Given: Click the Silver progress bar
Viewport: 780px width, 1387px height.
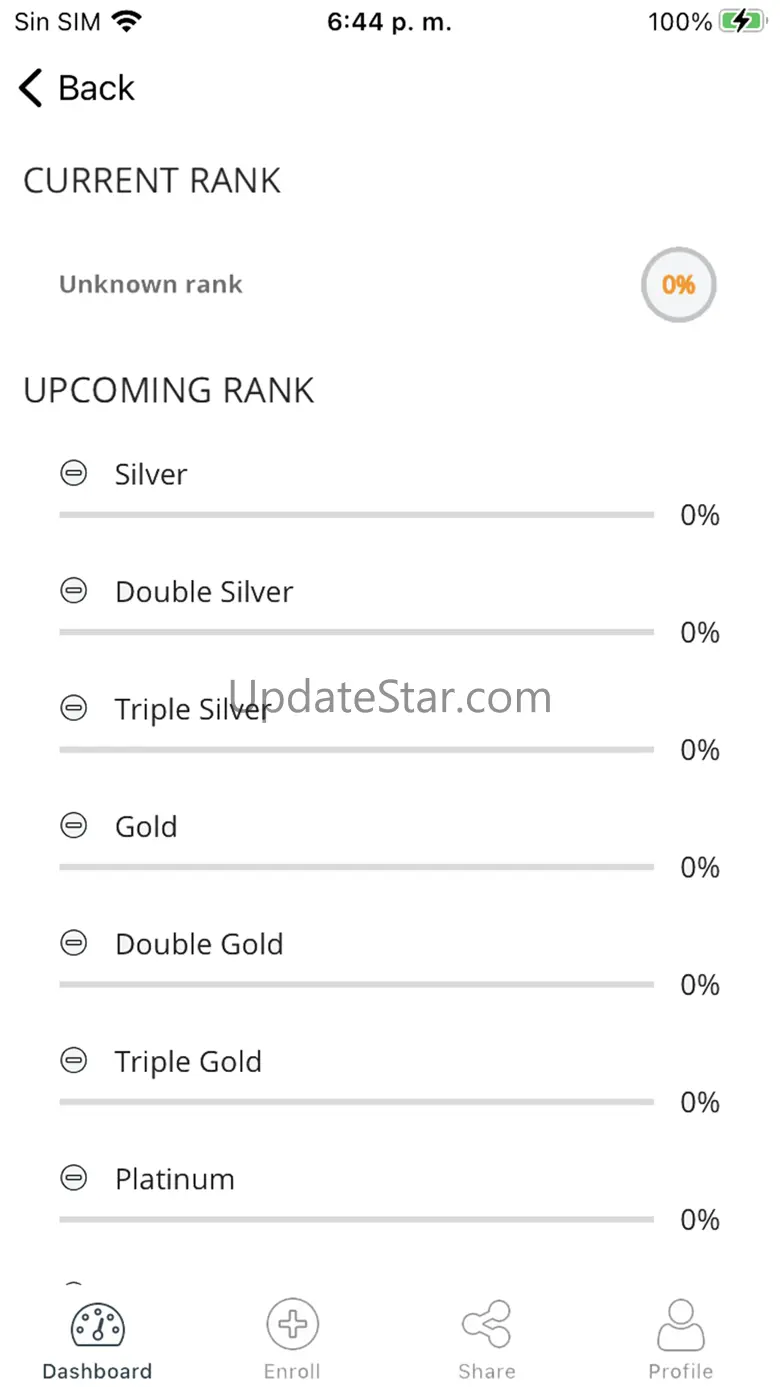Looking at the screenshot, I should pos(356,515).
